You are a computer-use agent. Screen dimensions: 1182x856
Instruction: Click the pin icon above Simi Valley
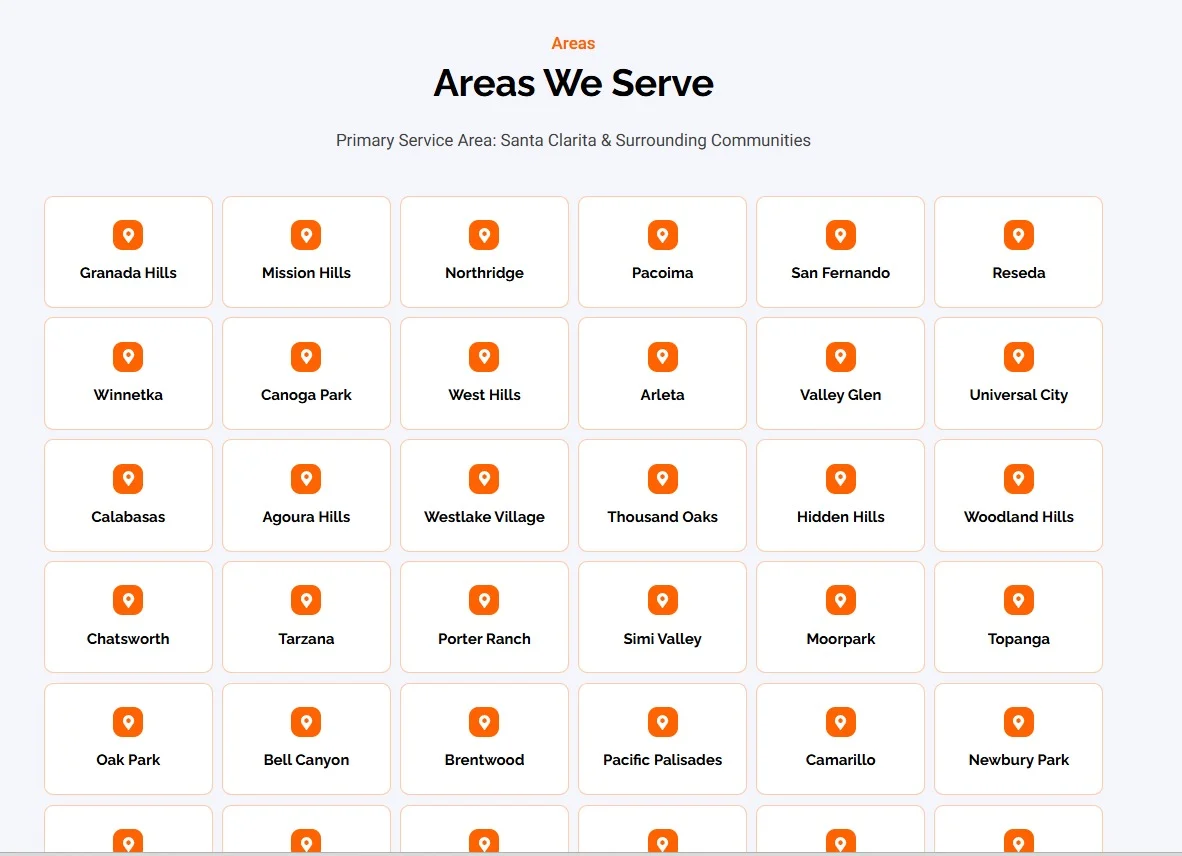663,600
